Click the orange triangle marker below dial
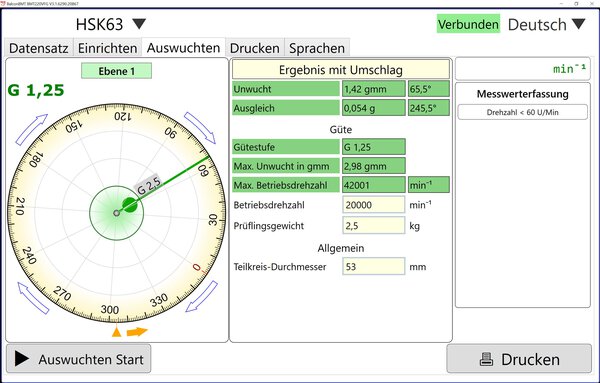The height and width of the screenshot is (383, 600). click(x=117, y=331)
